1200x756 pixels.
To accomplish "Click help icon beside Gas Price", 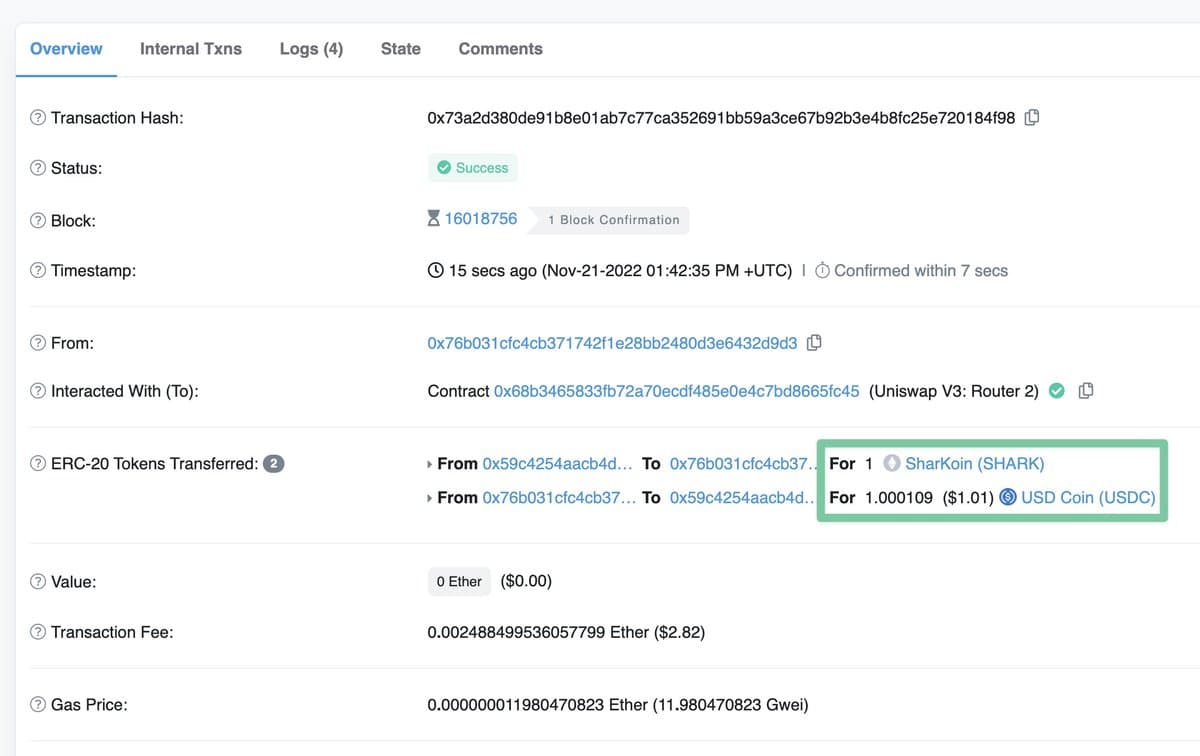I will point(38,705).
